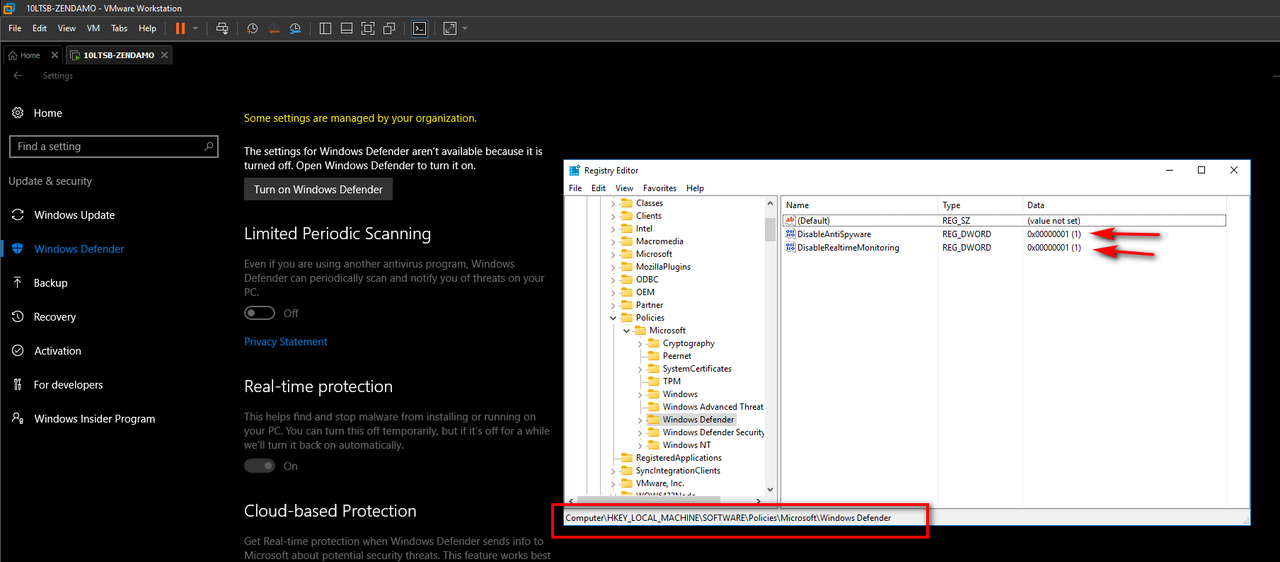Open VMware Help menu
1280x562 pixels.
pyautogui.click(x=147, y=28)
